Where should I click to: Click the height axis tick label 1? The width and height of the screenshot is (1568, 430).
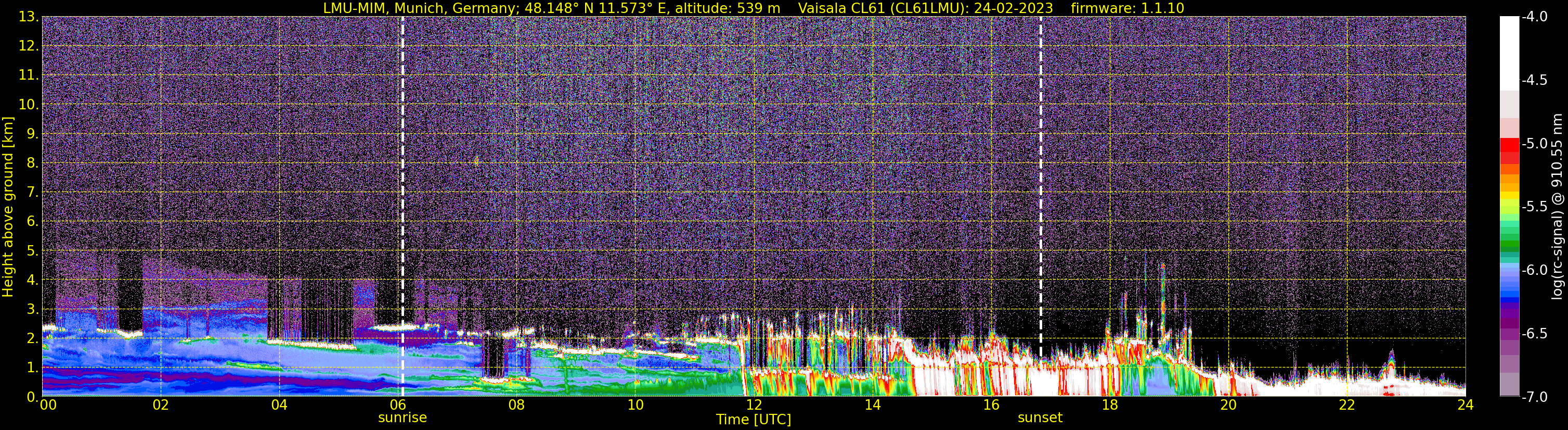click(32, 368)
